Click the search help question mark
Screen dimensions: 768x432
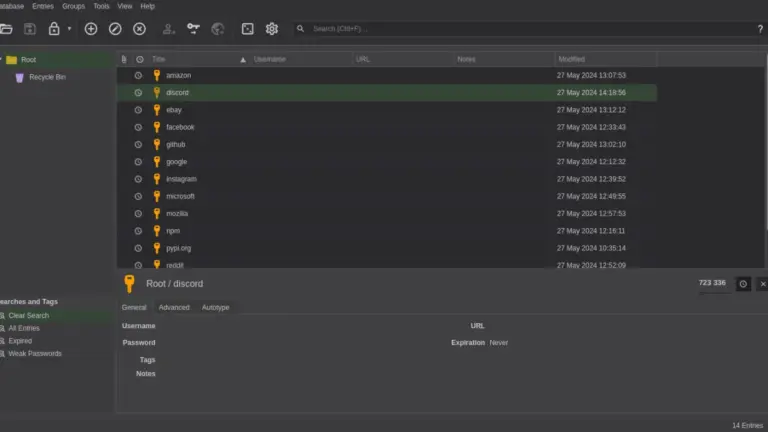point(760,29)
